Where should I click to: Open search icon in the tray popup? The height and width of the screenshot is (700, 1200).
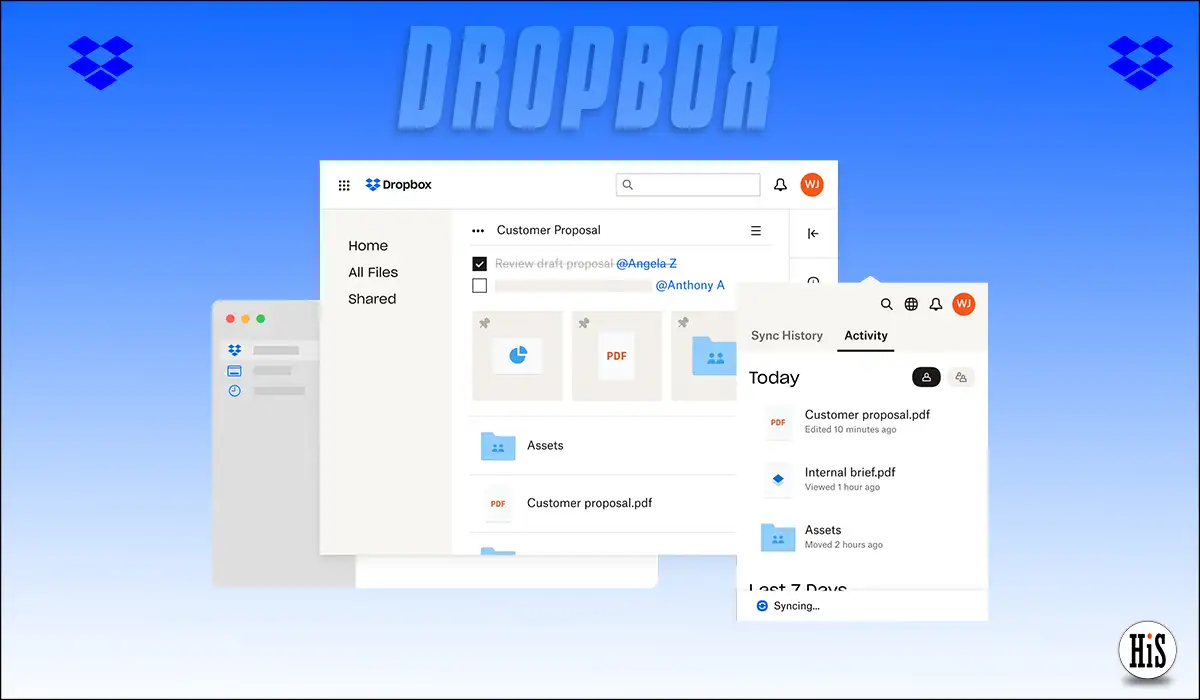tap(886, 304)
